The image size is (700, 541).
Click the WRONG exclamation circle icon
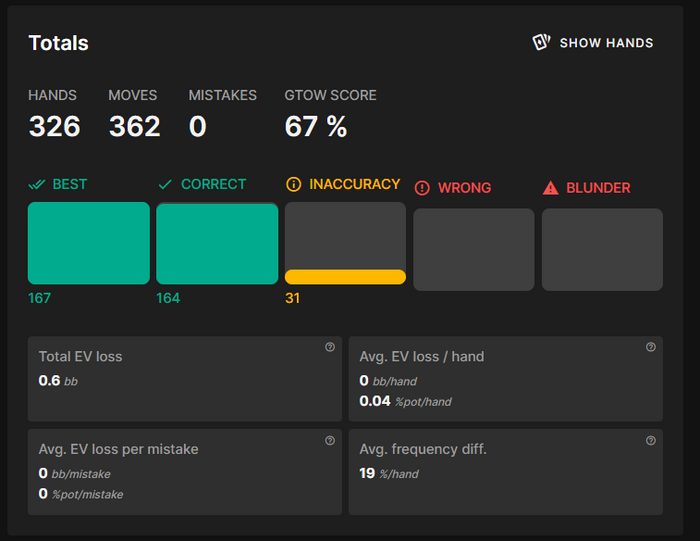(422, 188)
